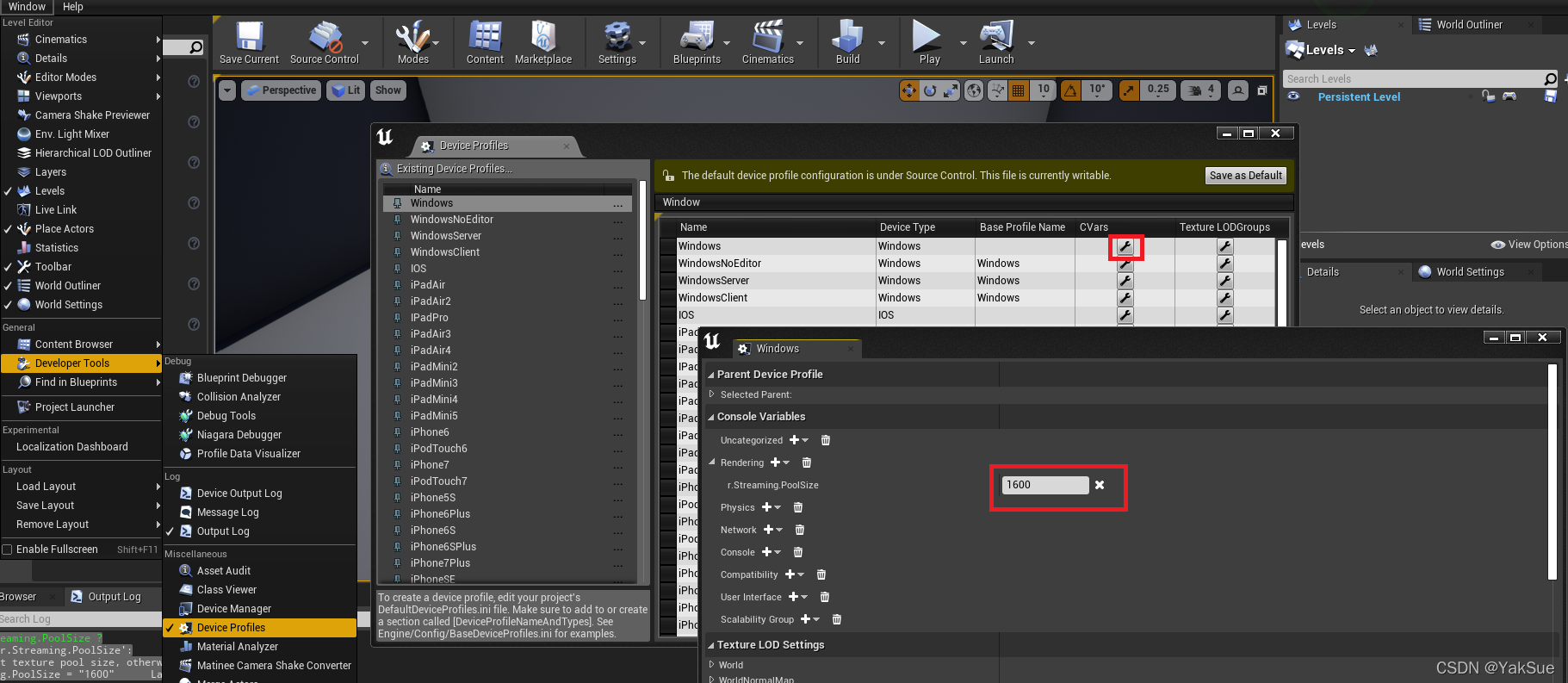This screenshot has width=1568, height=683.
Task: Switch to the World Outliner tab
Action: 1469,25
